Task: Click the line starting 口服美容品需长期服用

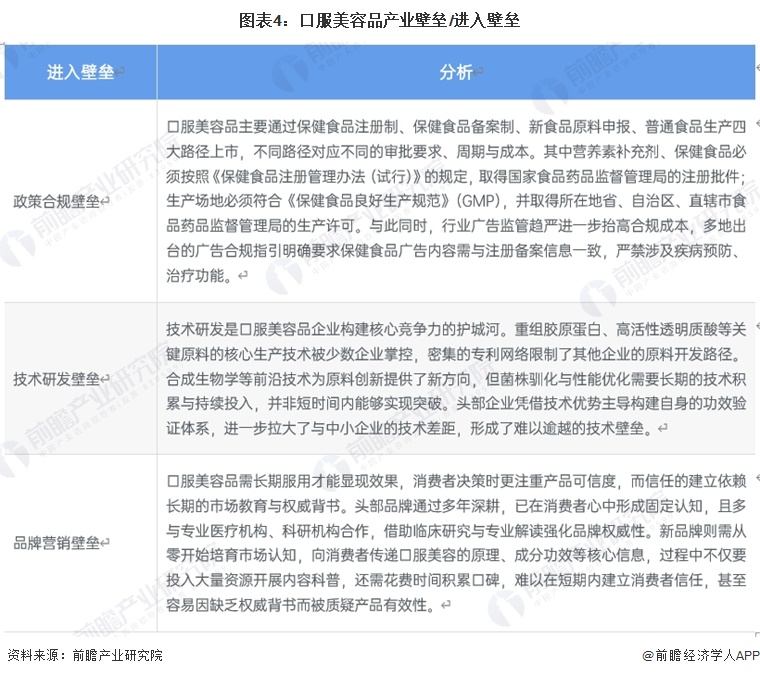Action: point(456,481)
